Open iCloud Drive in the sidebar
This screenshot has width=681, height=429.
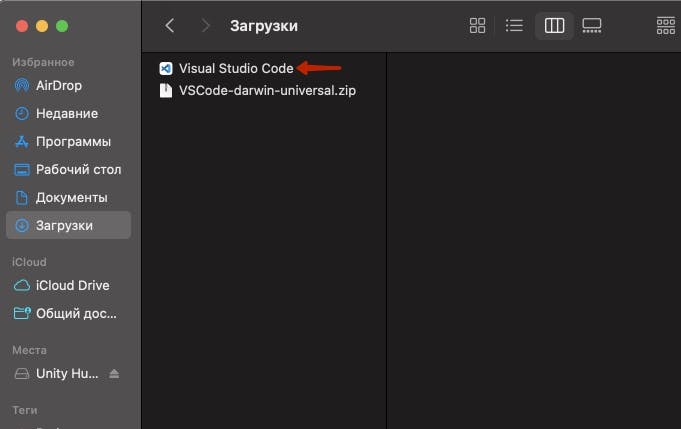tap(69, 285)
